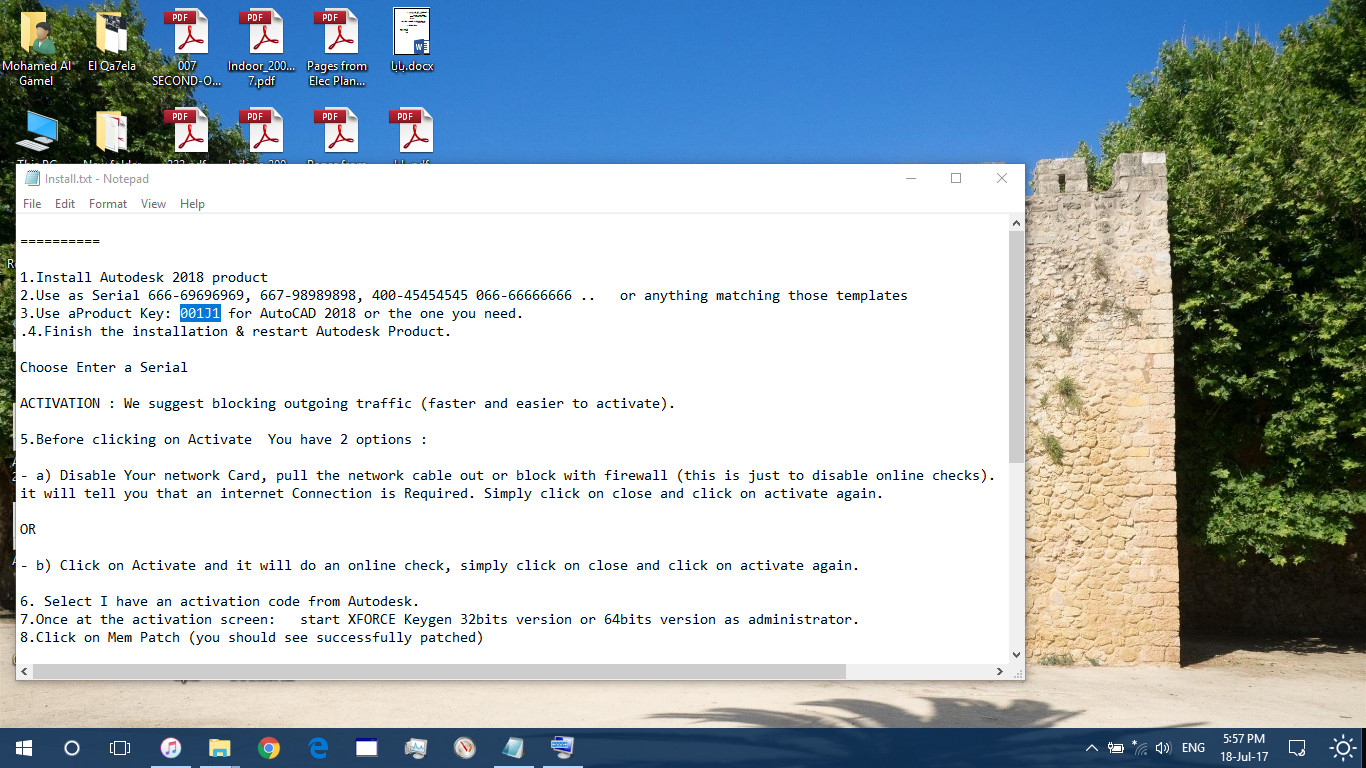The height and width of the screenshot is (768, 1366).
Task: Close the Install.txt Notepad window
Action: pos(1002,179)
